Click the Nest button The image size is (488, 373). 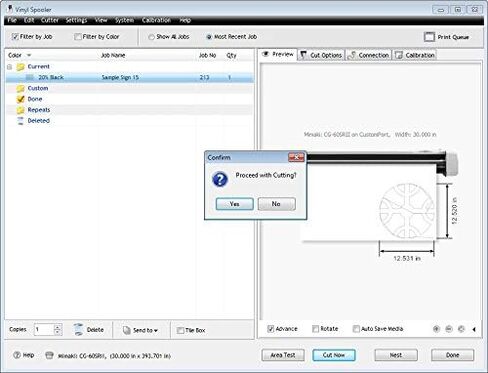[x=396, y=355]
